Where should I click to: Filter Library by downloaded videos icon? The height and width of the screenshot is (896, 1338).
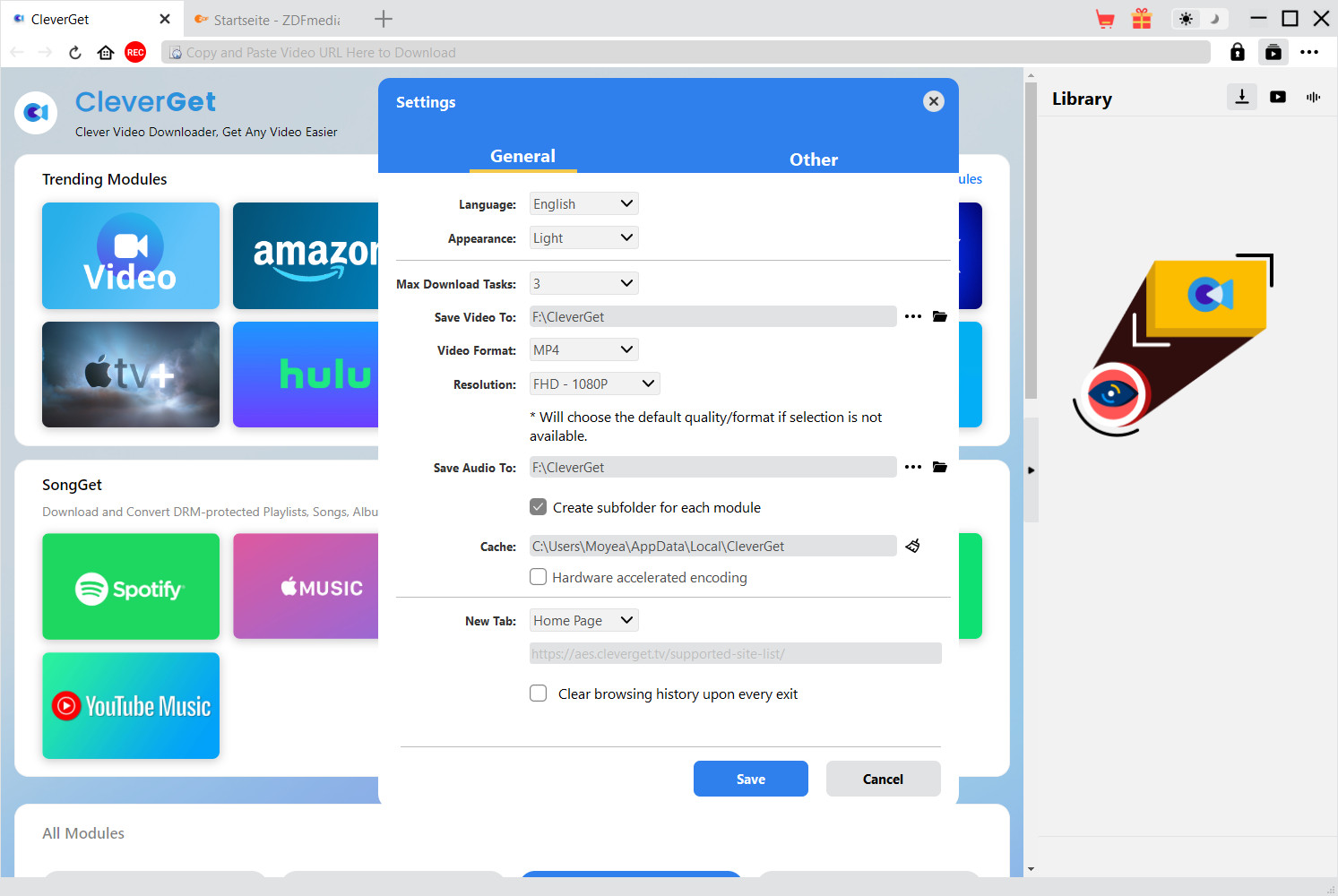(x=1277, y=97)
